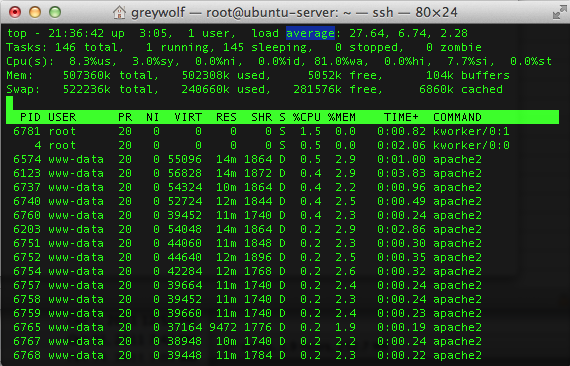Click the 5052k free memory value

[325, 75]
